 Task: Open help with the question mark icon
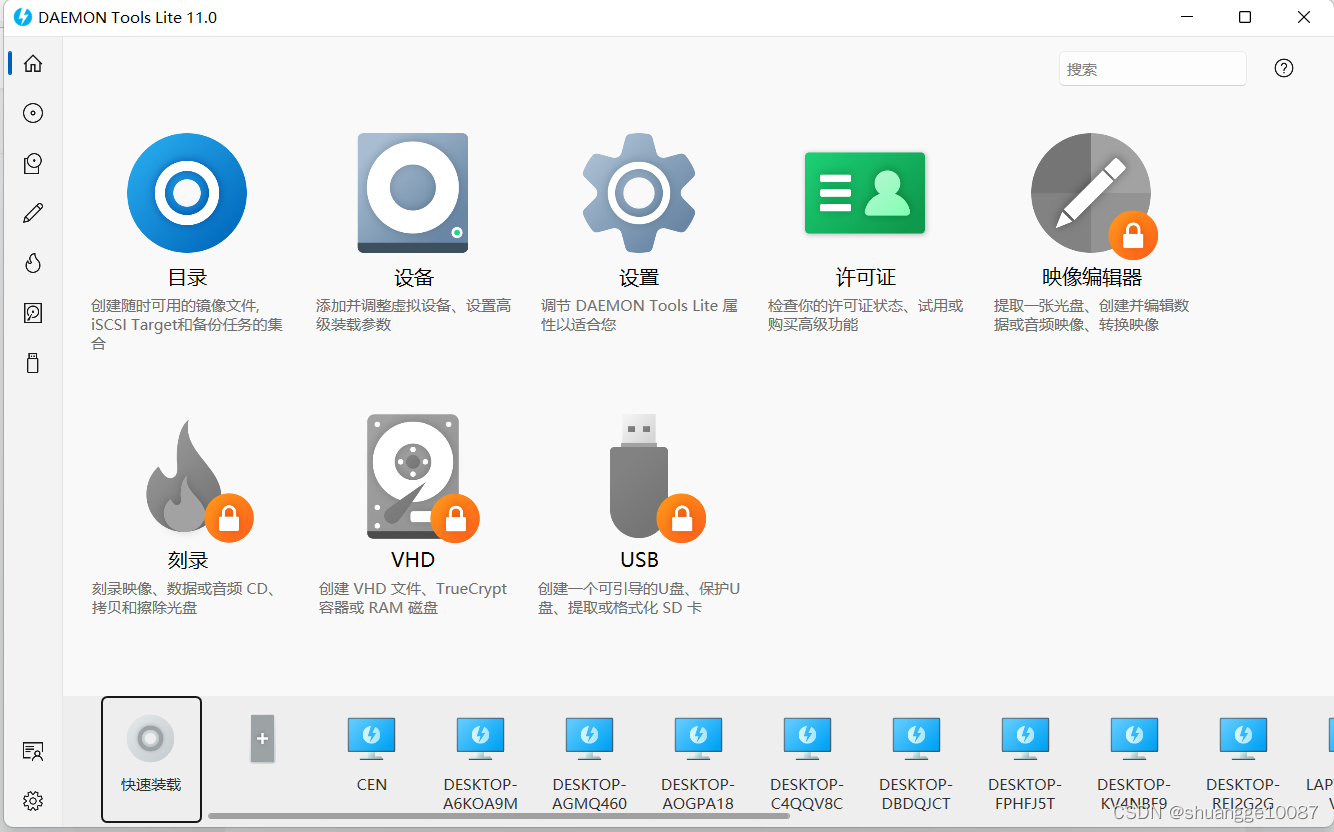click(1284, 68)
